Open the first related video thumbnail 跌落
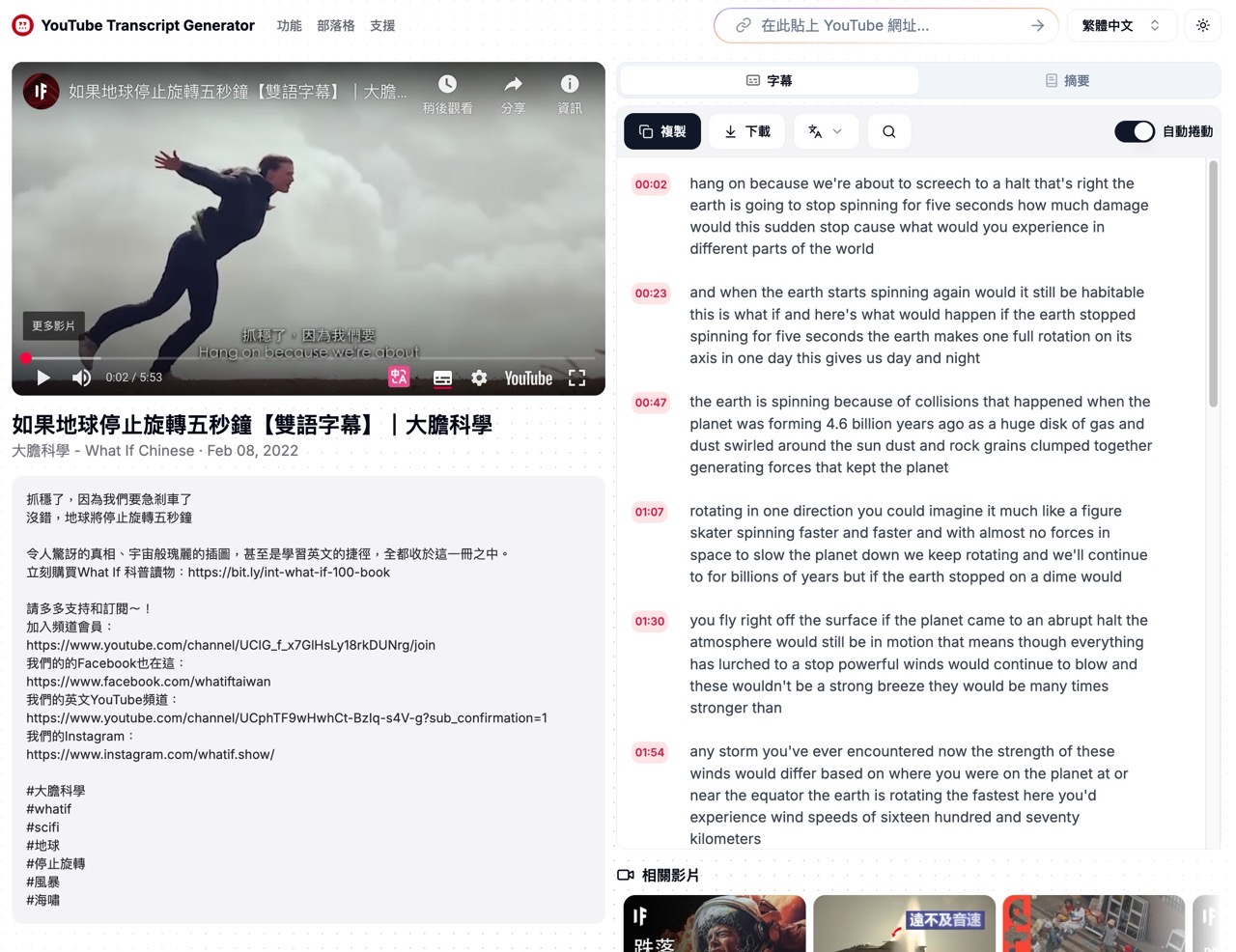Image resolution: width=1236 pixels, height=952 pixels. (715, 923)
